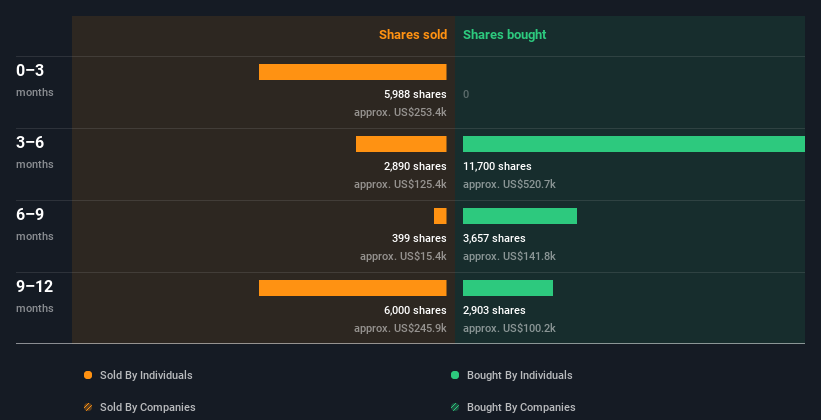Screen dimensions: 821x420
Task: Click the 0 bought value in 0–3 months
Action: click(x=466, y=94)
